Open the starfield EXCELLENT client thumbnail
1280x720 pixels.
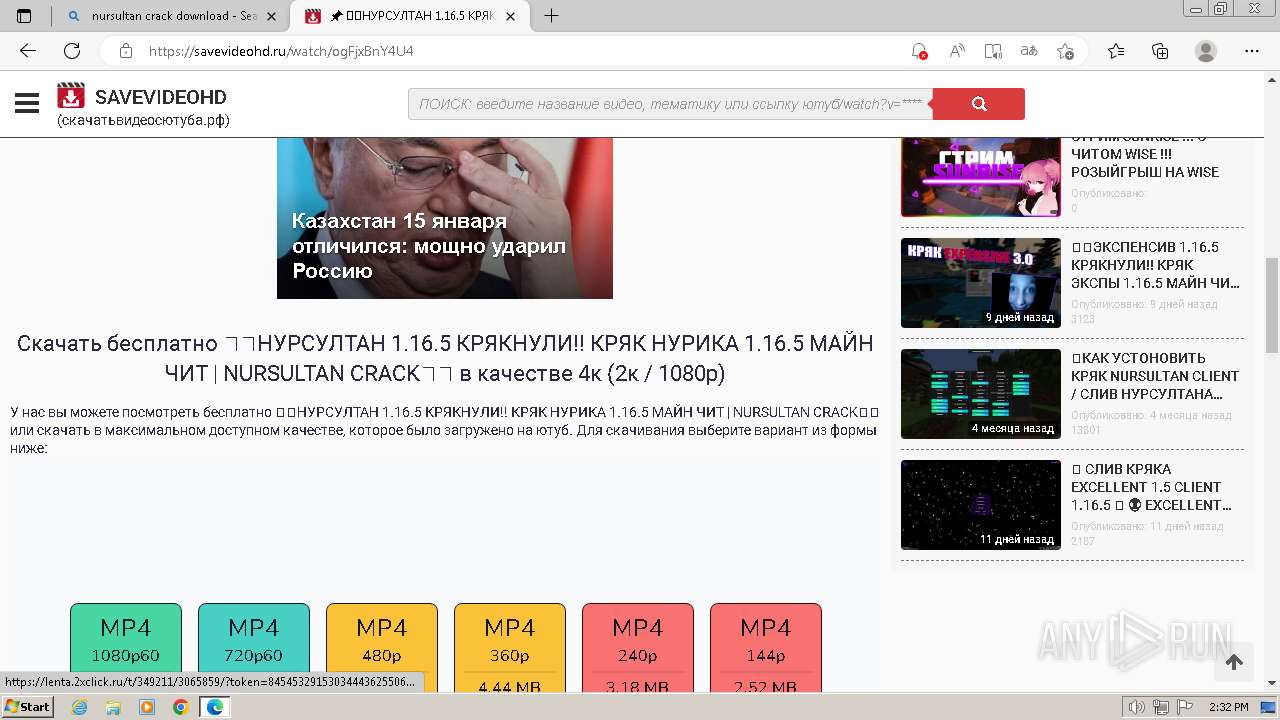pos(980,505)
